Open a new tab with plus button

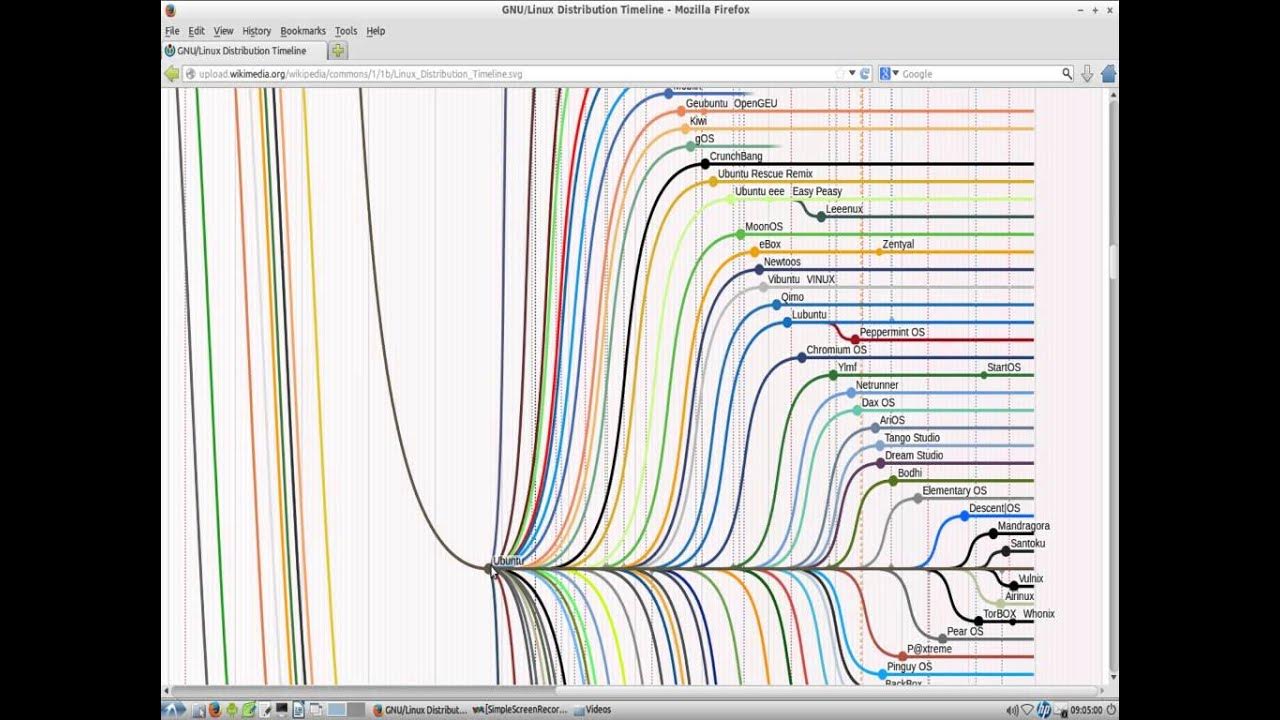pos(338,51)
